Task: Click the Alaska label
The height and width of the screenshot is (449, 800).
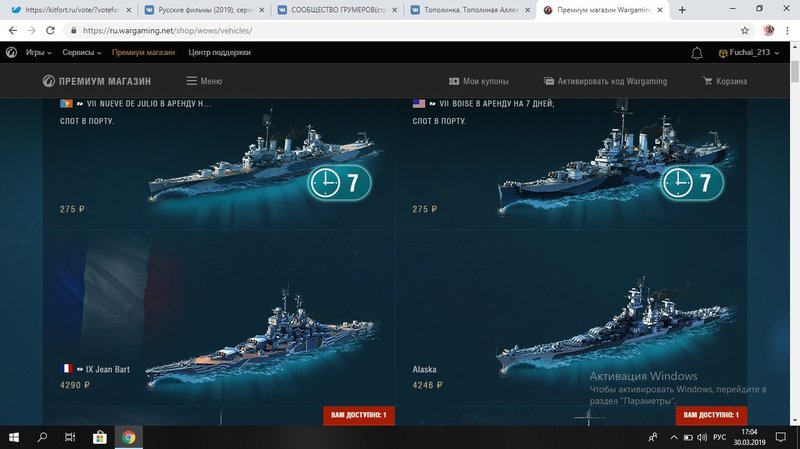Action: (x=424, y=369)
